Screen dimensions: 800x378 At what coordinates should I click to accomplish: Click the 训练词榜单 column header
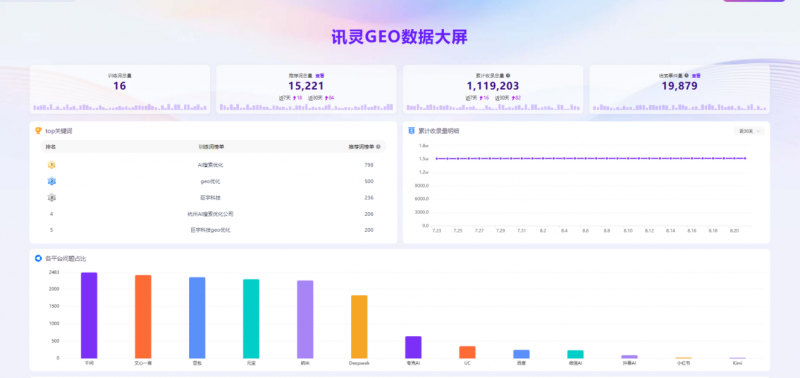211,147
